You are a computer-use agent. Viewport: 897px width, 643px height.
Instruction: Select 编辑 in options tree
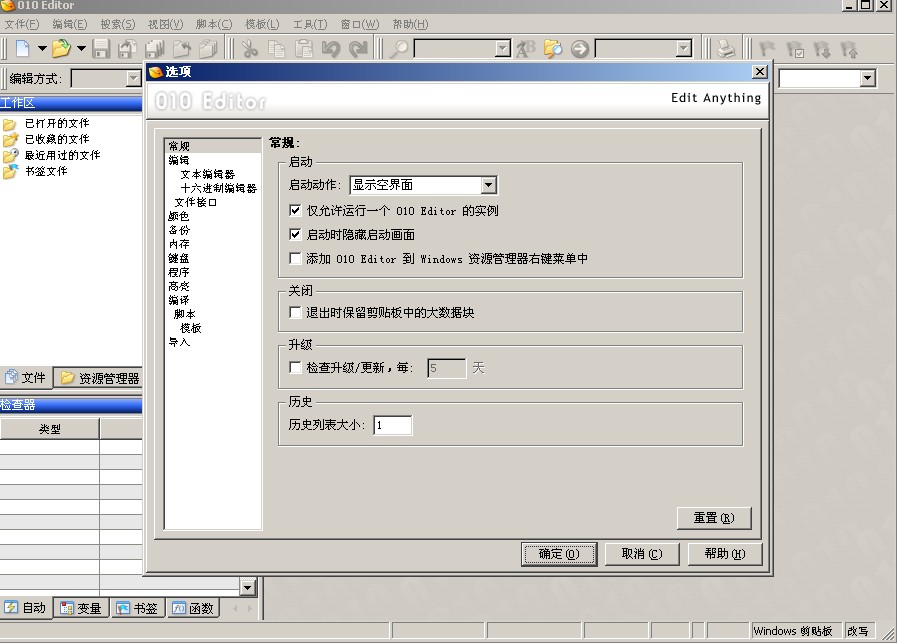[179, 160]
